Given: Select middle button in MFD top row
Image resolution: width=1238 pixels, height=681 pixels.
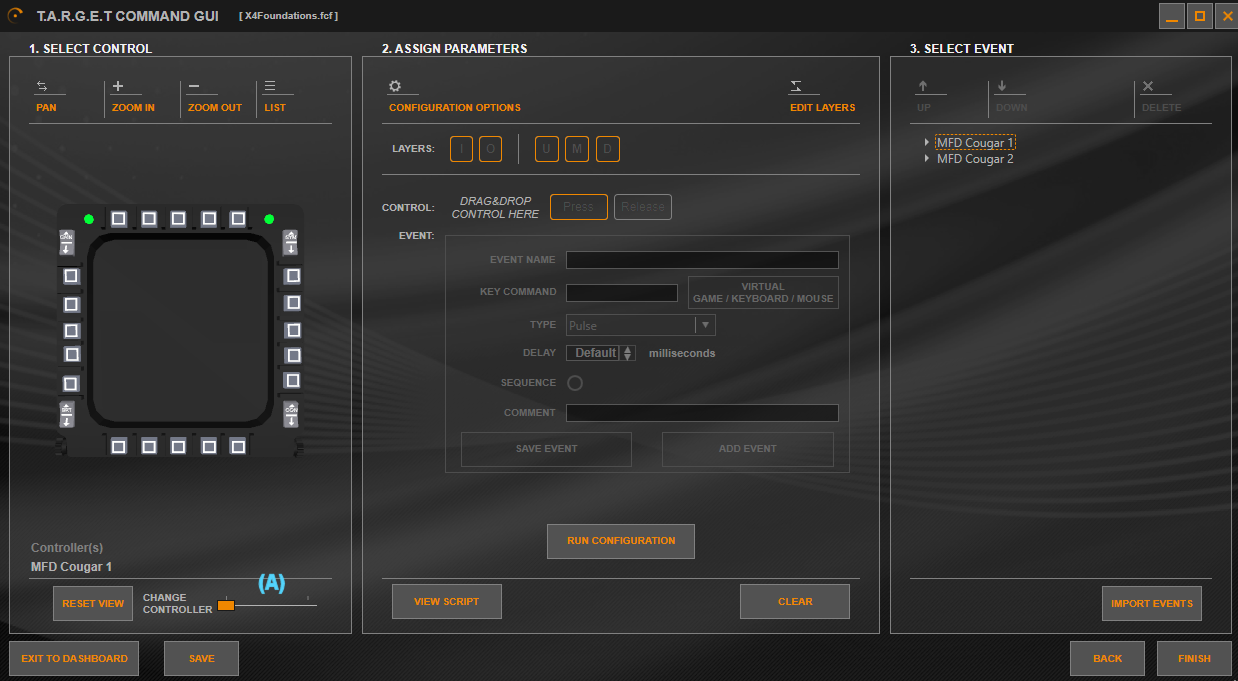Looking at the screenshot, I should (178, 218).
